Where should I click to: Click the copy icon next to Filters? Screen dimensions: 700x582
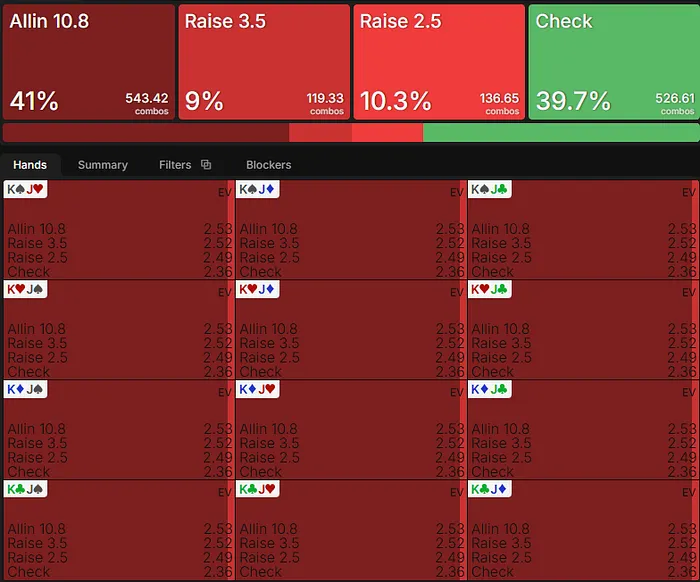[x=206, y=164]
